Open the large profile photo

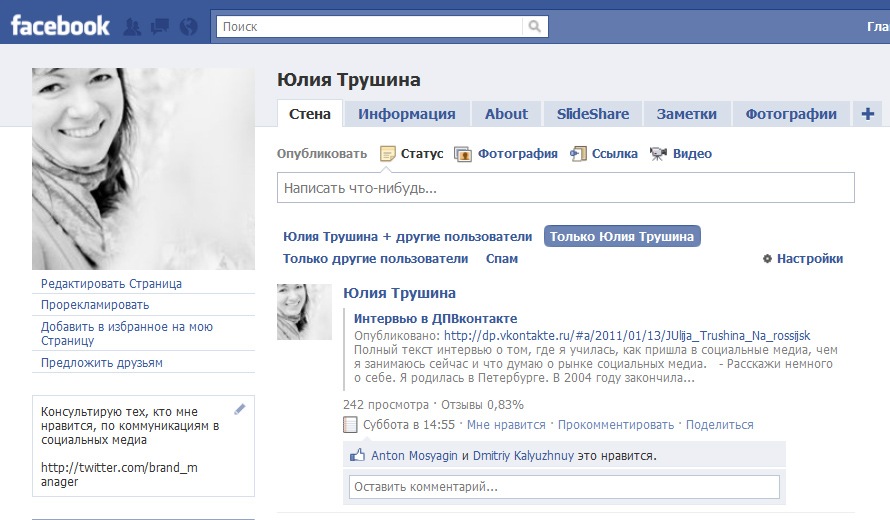(144, 169)
